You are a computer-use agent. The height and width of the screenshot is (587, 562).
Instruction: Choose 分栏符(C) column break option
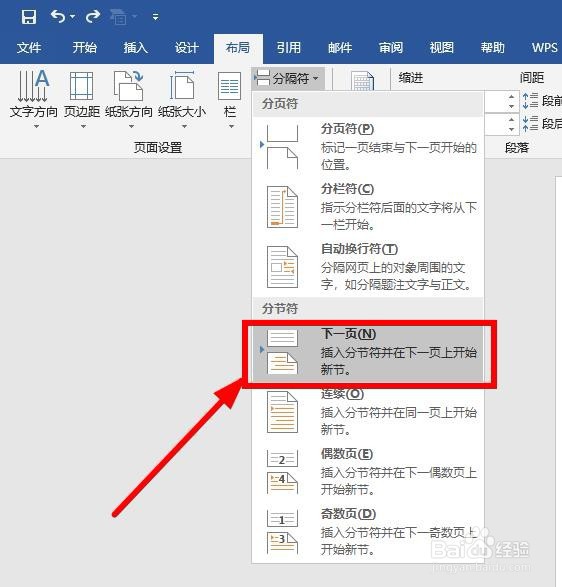click(368, 207)
